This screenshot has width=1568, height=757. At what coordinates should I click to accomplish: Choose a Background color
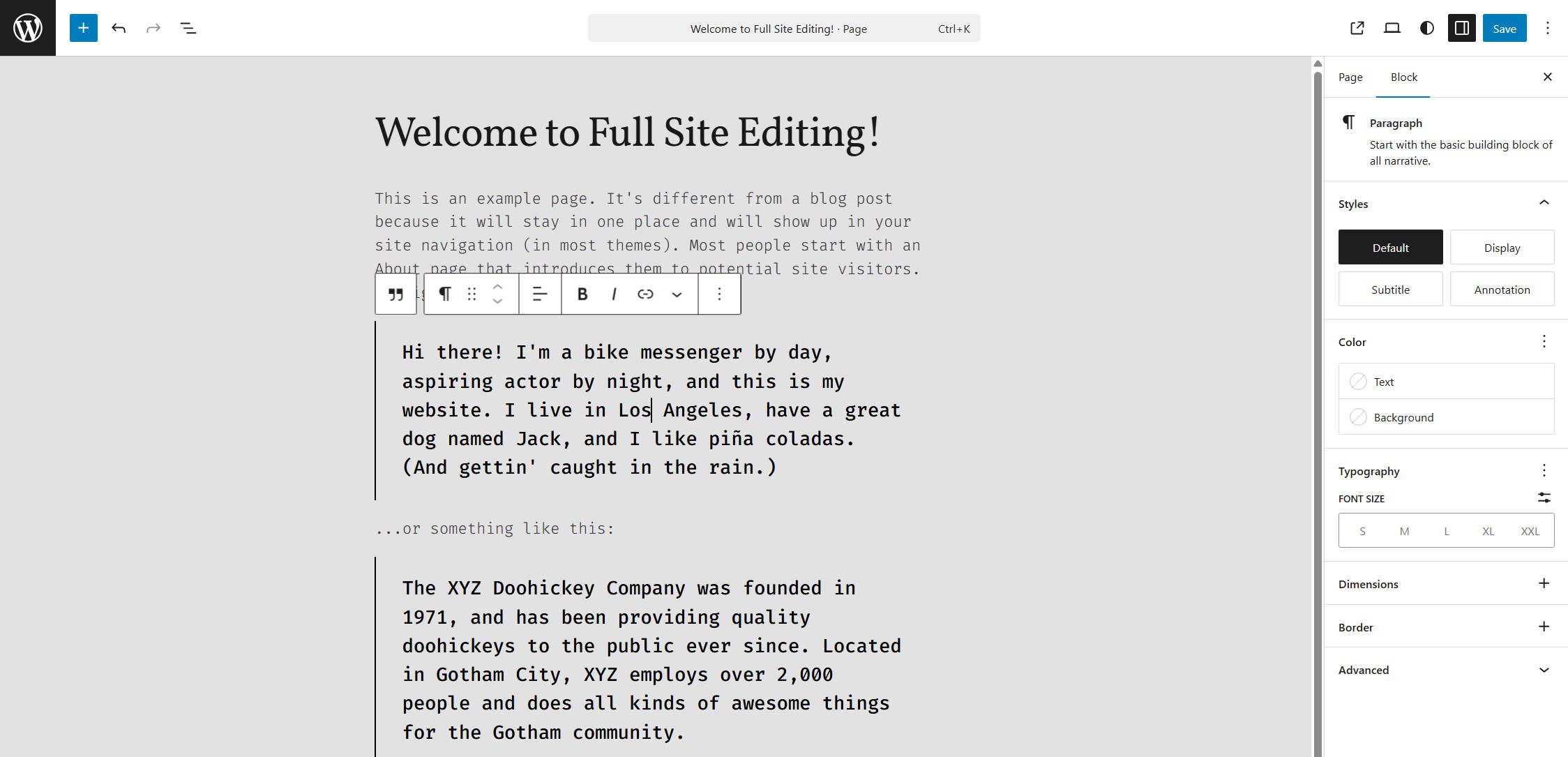pos(1446,417)
